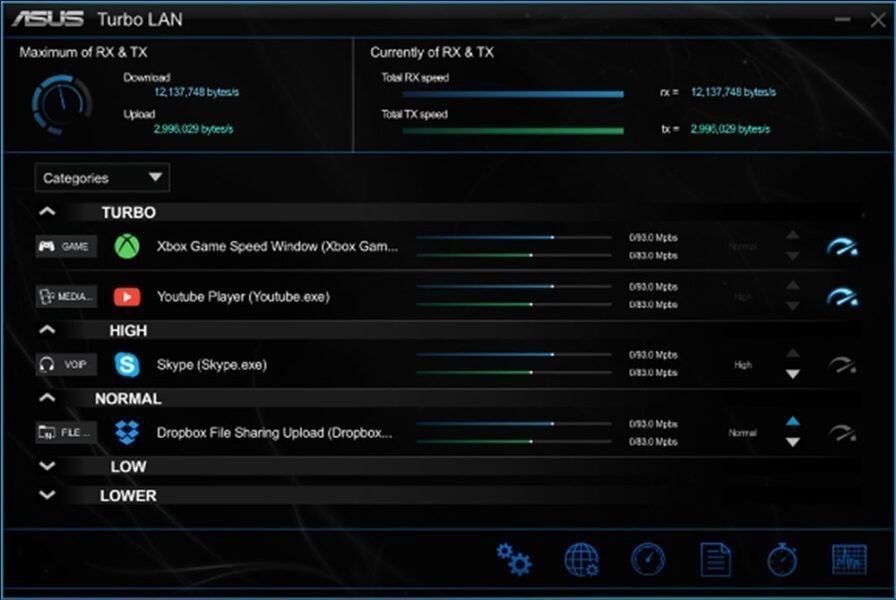The height and width of the screenshot is (600, 896).
Task: Open the document log icon
Action: click(x=715, y=559)
